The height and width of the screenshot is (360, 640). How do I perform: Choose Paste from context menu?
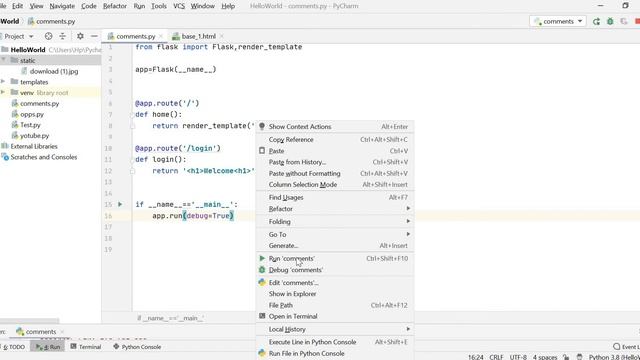pos(335,151)
